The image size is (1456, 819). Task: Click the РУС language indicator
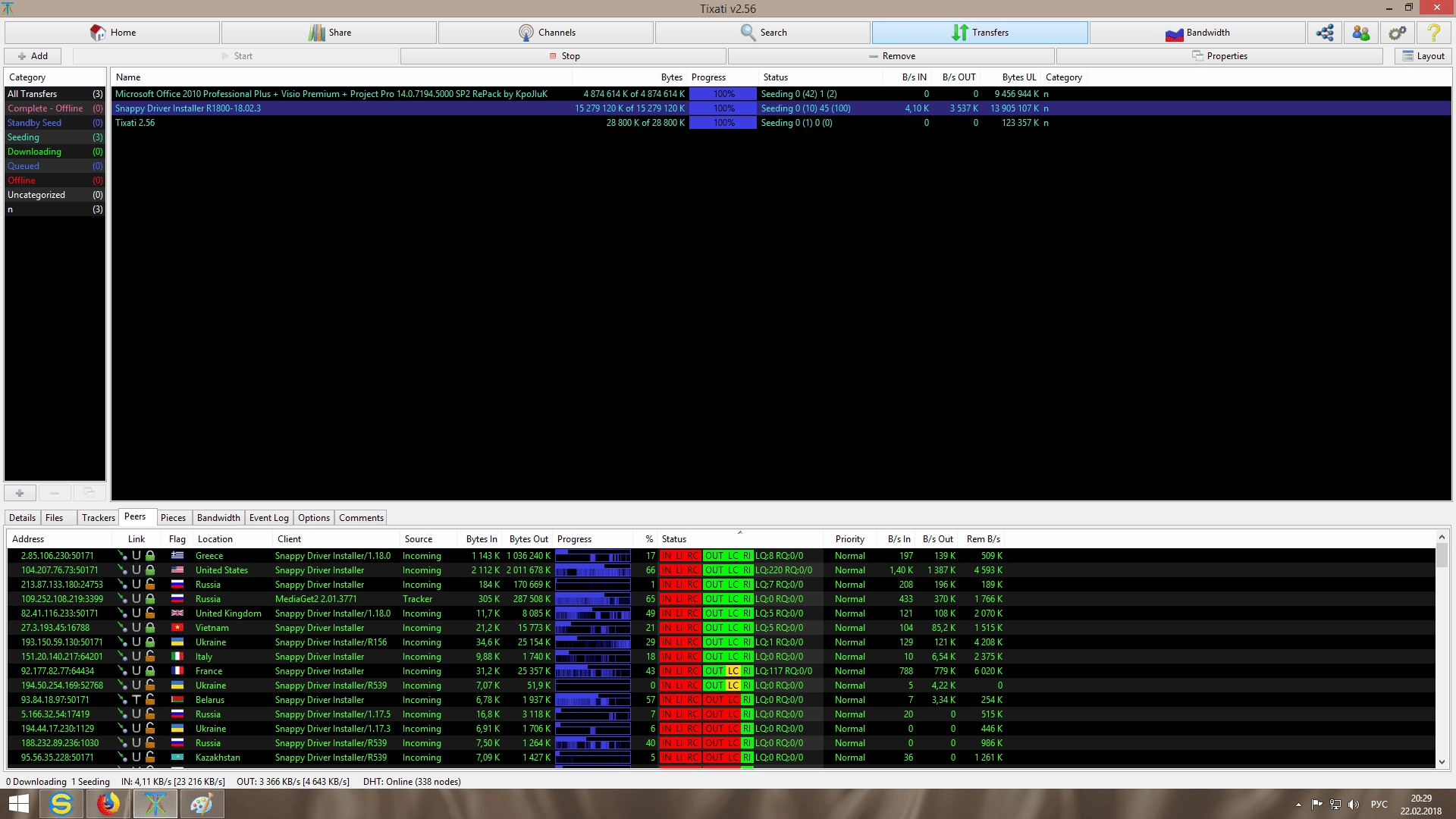pos(1379,805)
